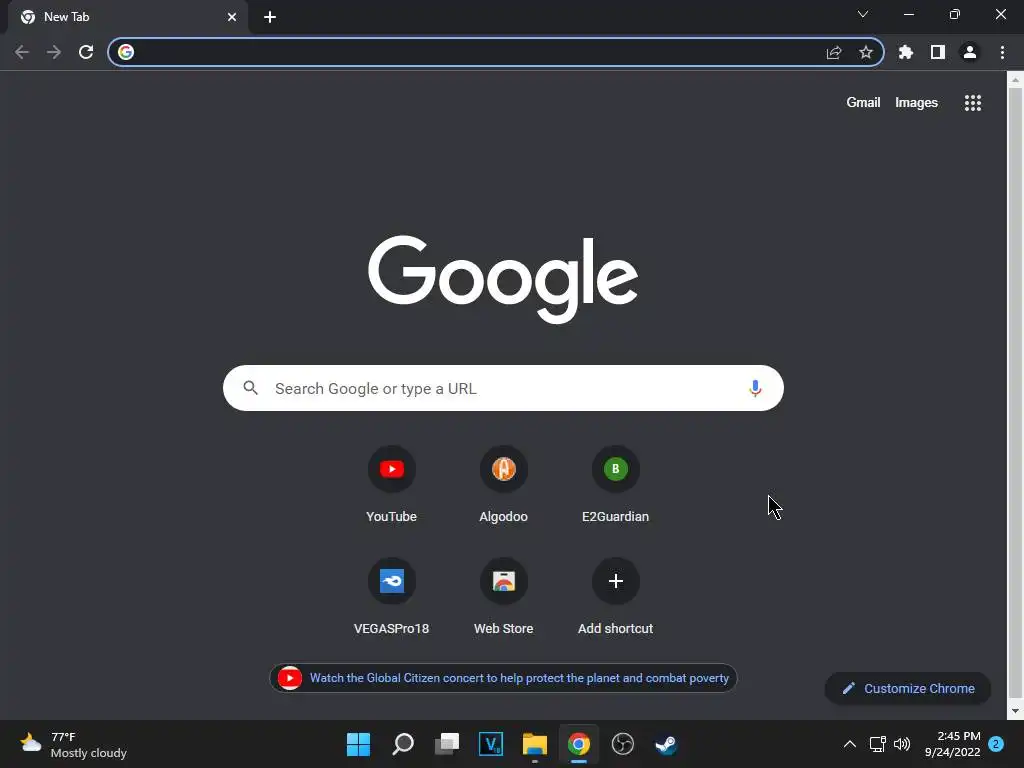Click the Google icon in address bar
This screenshot has width=1024, height=768.
[126, 52]
